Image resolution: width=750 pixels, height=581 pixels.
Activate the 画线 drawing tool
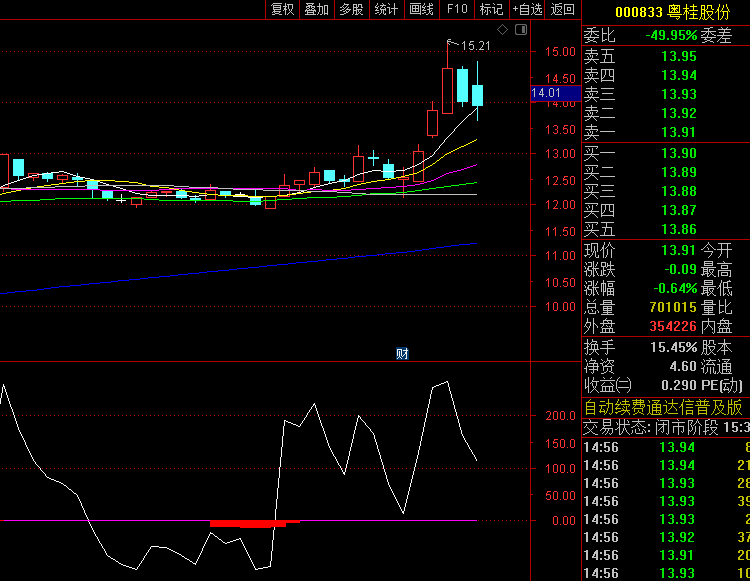point(421,9)
